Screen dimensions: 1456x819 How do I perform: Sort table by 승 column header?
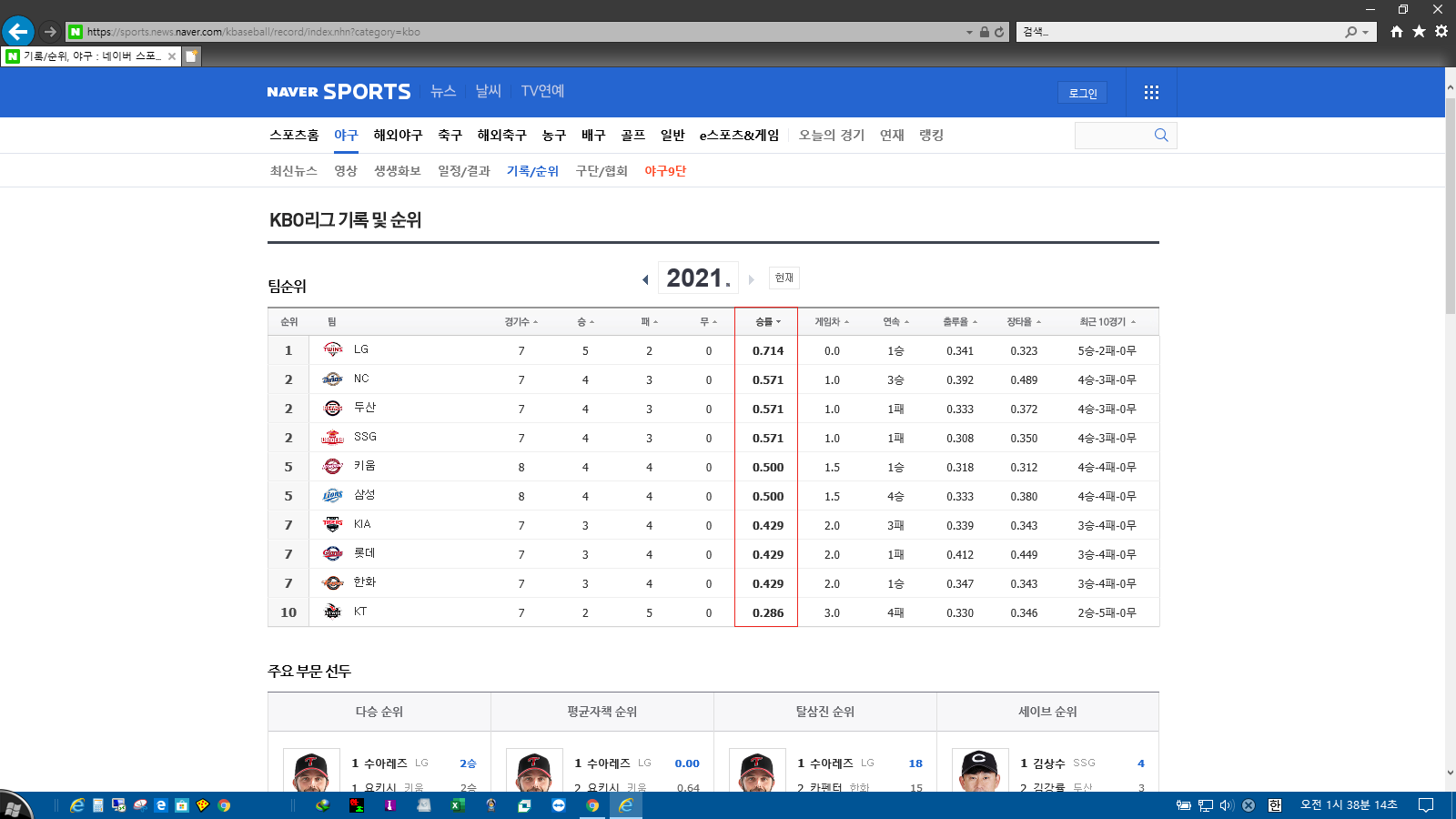click(x=585, y=322)
